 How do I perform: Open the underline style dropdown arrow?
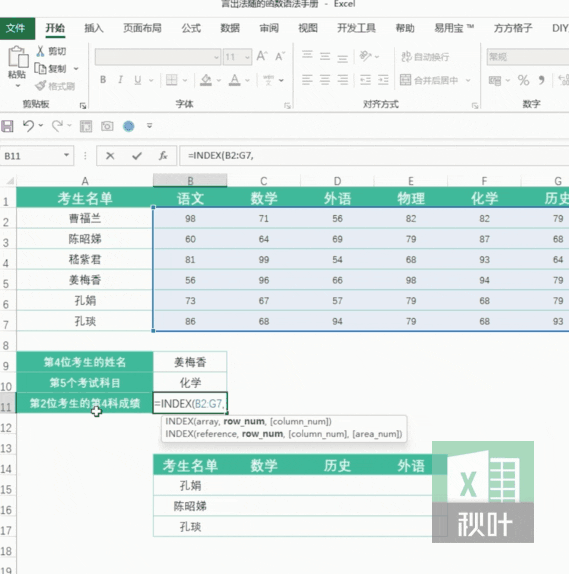click(x=151, y=81)
